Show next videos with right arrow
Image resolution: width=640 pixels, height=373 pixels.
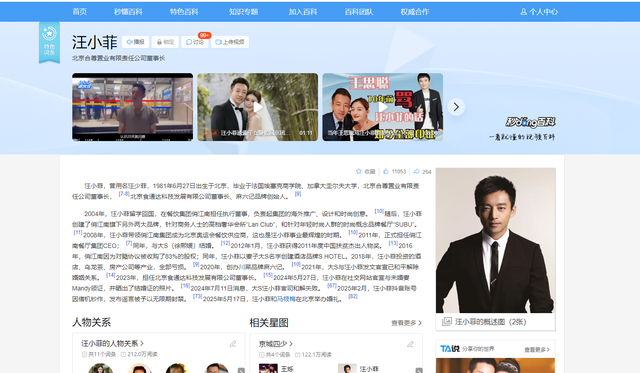pos(456,107)
